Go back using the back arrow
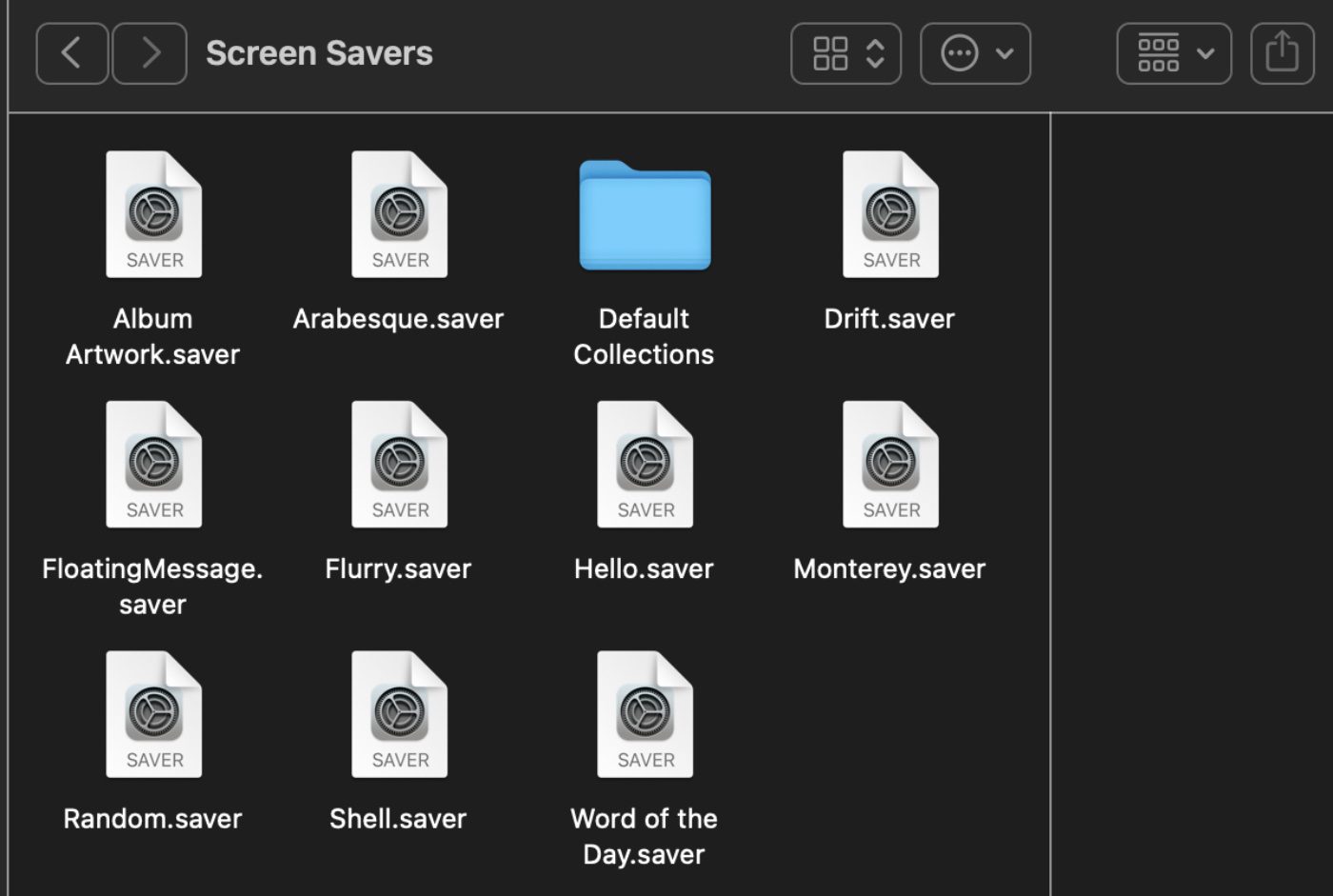This screenshot has height=896, width=1333. [71, 53]
